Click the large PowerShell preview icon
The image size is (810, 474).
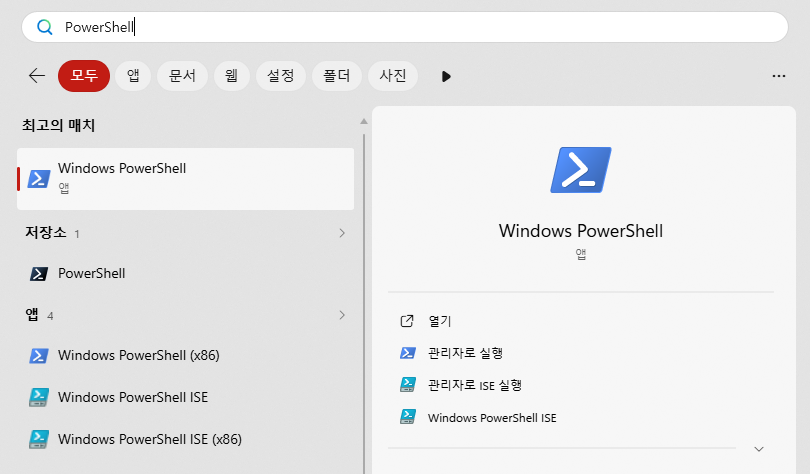coord(581,170)
